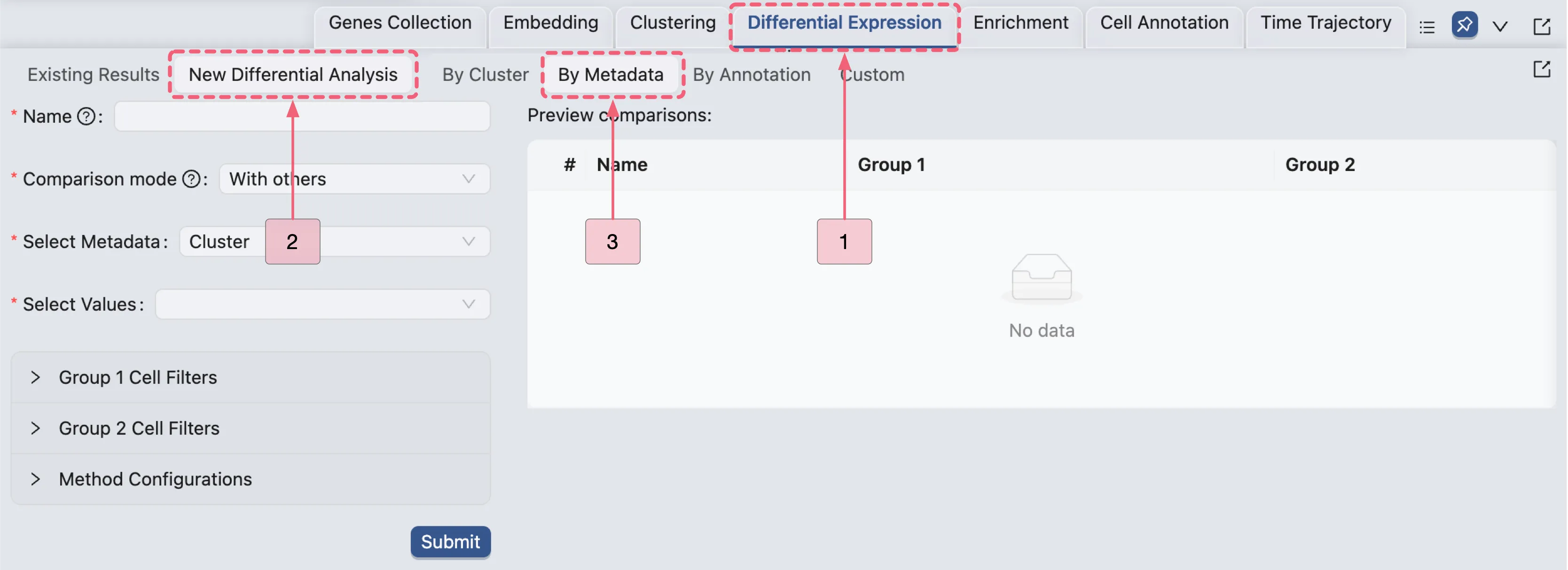Click the top pop-out window icon
This screenshot has height=570, width=1568.
1541,27
